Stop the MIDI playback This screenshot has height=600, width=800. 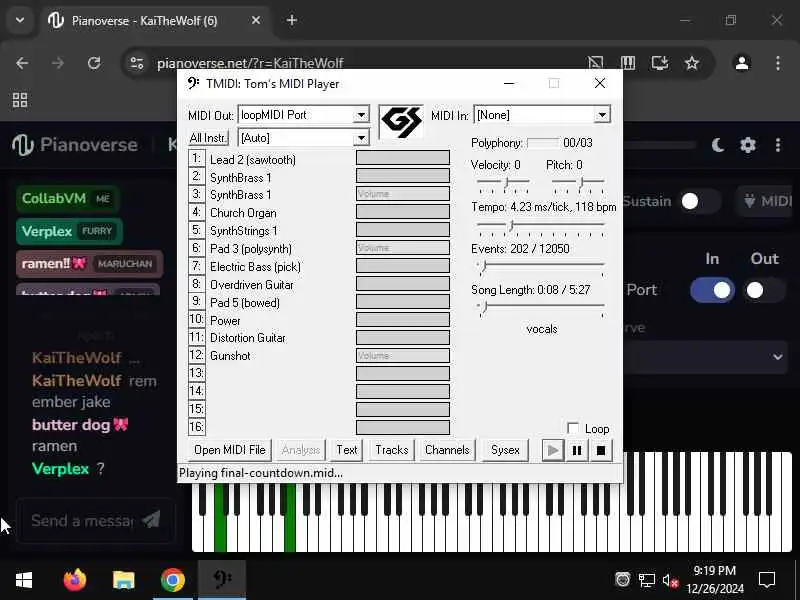click(601, 451)
